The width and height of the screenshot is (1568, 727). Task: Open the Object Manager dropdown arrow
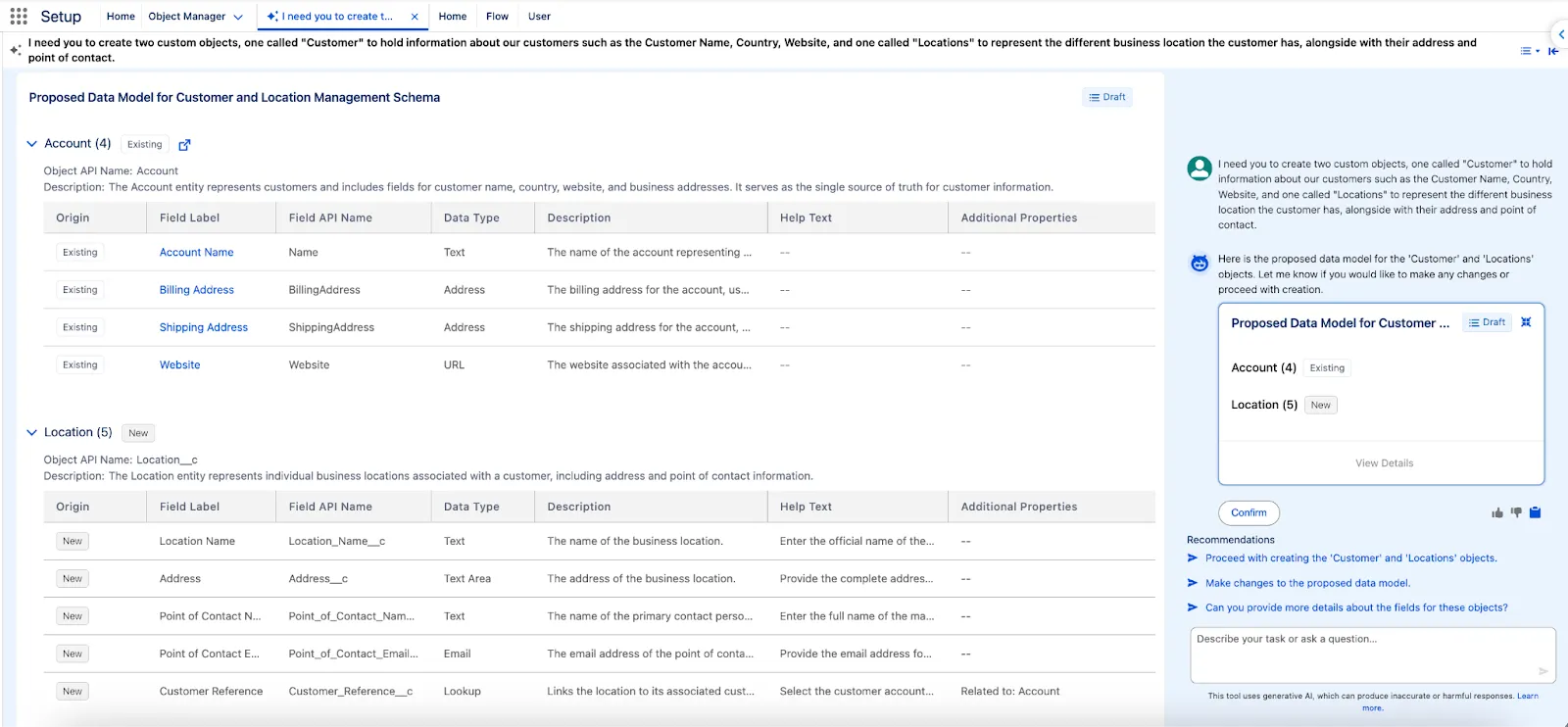click(238, 17)
